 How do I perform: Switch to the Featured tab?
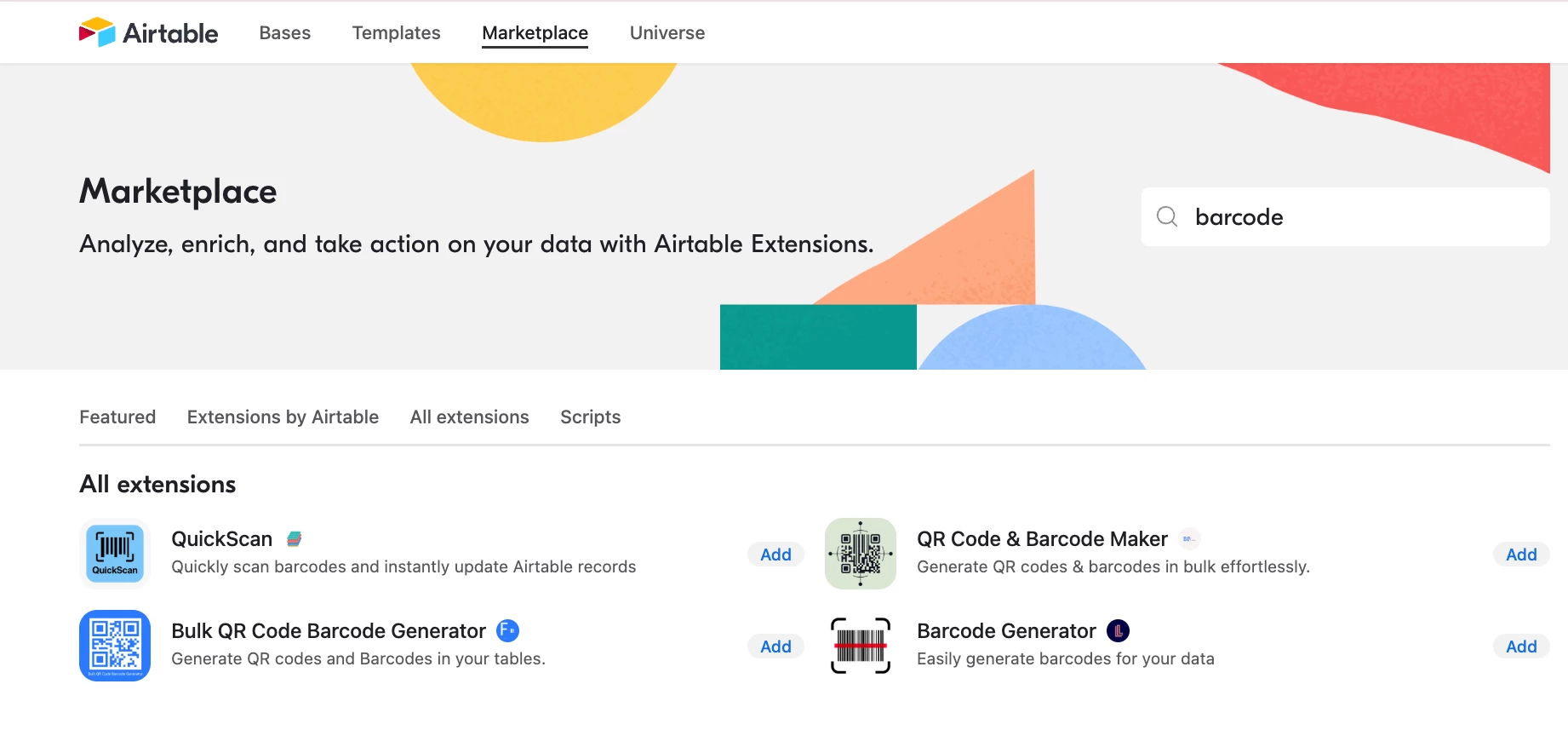click(x=117, y=417)
